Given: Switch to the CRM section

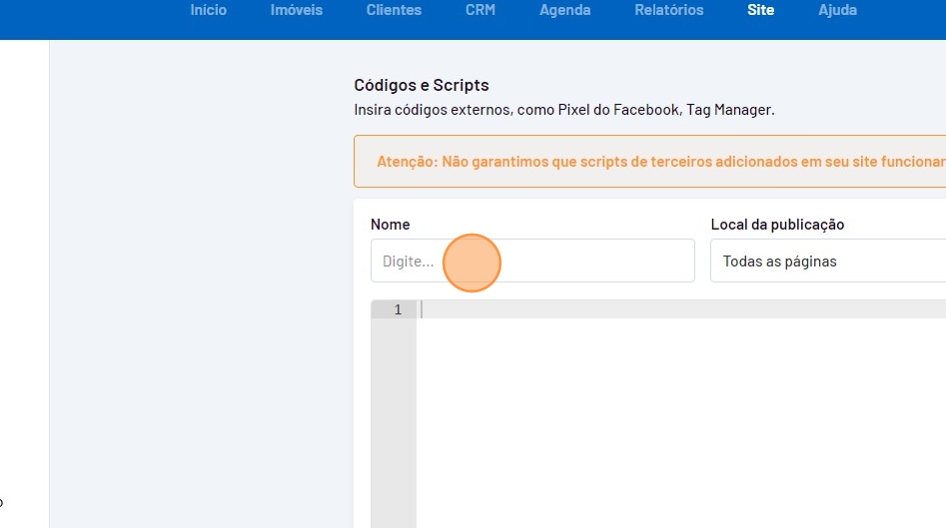Looking at the screenshot, I should tap(480, 10).
